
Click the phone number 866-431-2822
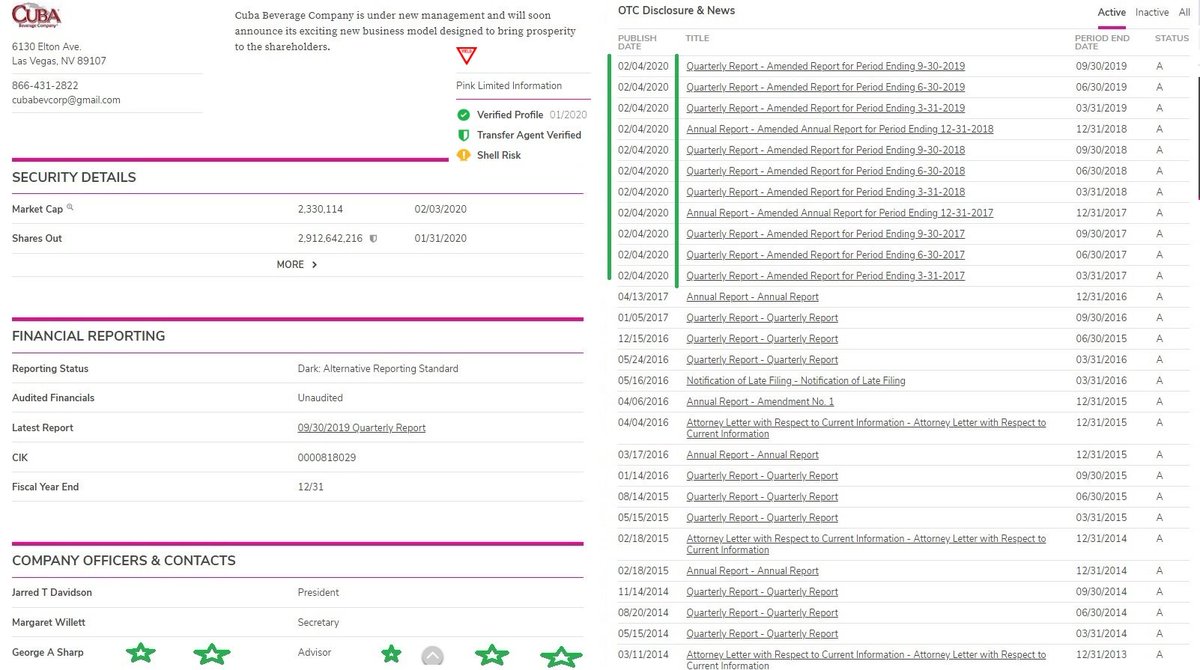coord(45,86)
